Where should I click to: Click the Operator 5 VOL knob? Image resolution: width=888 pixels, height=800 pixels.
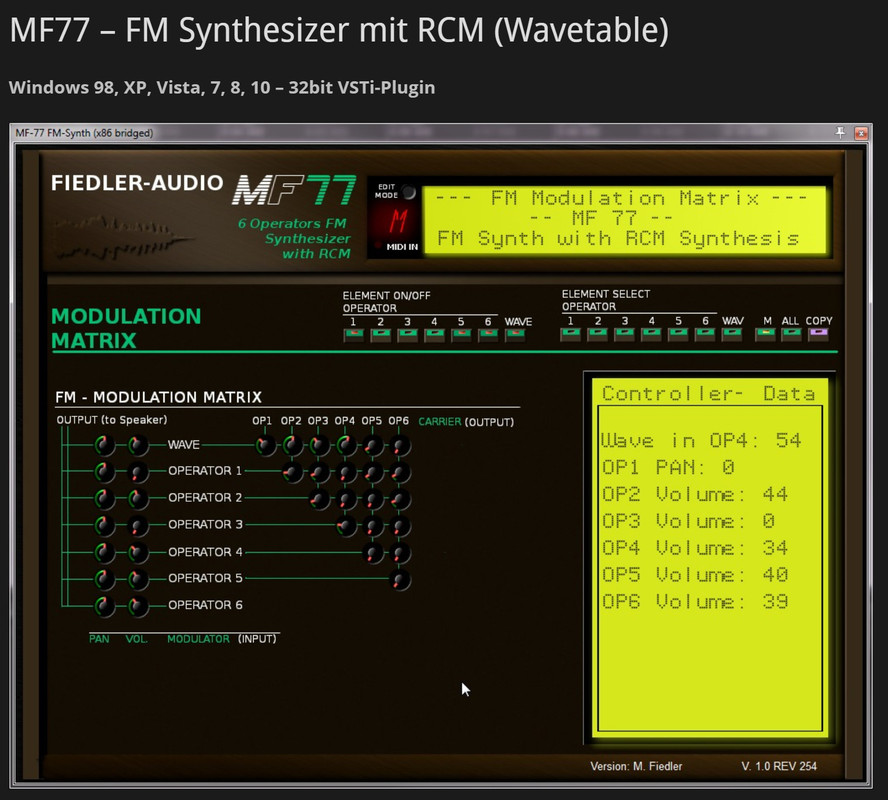point(137,579)
